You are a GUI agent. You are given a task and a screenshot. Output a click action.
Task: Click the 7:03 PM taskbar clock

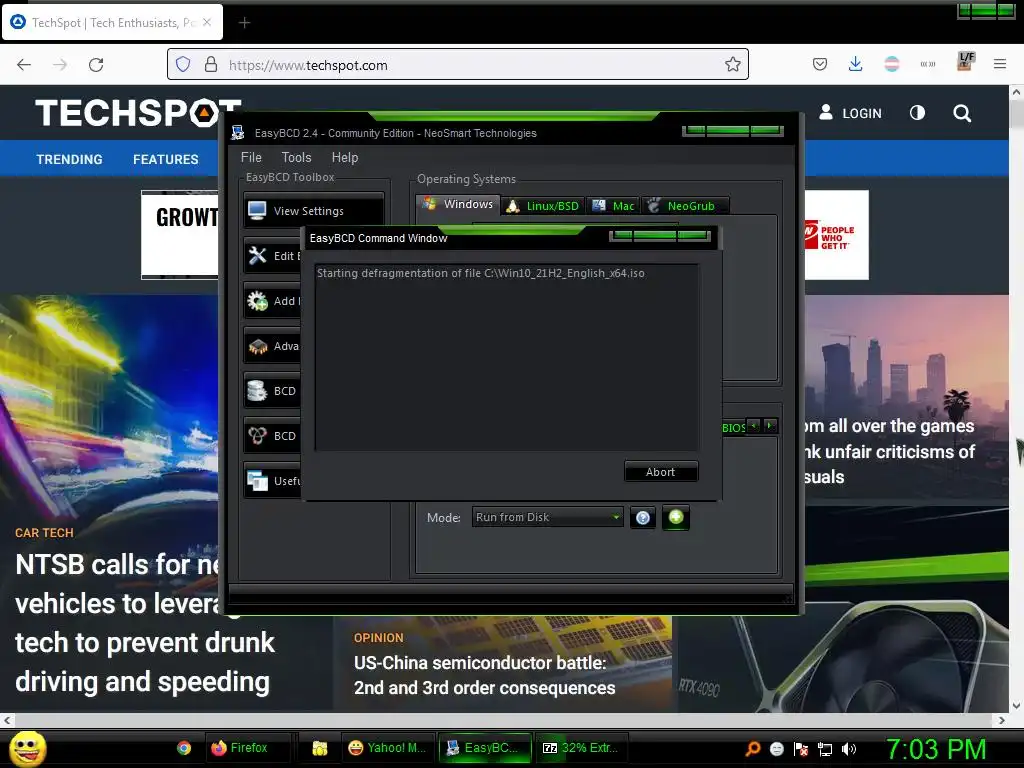pyautogui.click(x=936, y=749)
